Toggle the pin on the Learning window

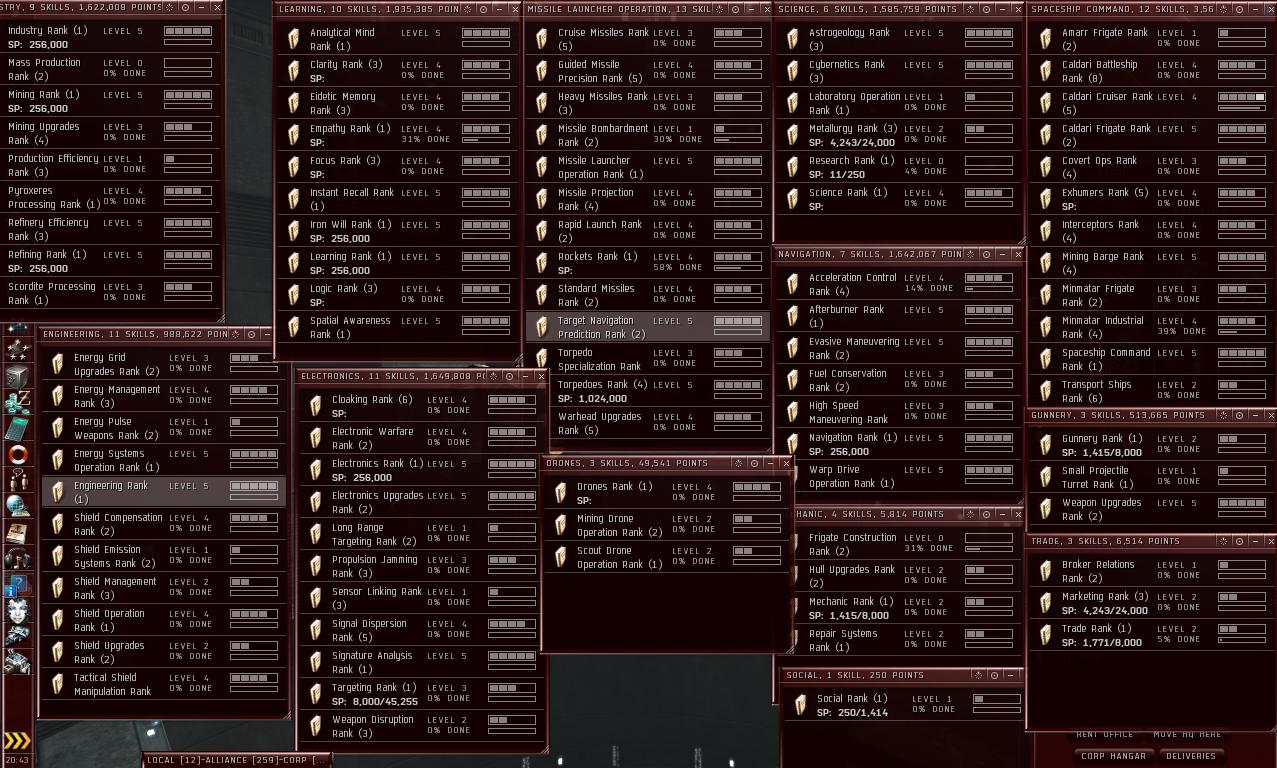point(484,8)
